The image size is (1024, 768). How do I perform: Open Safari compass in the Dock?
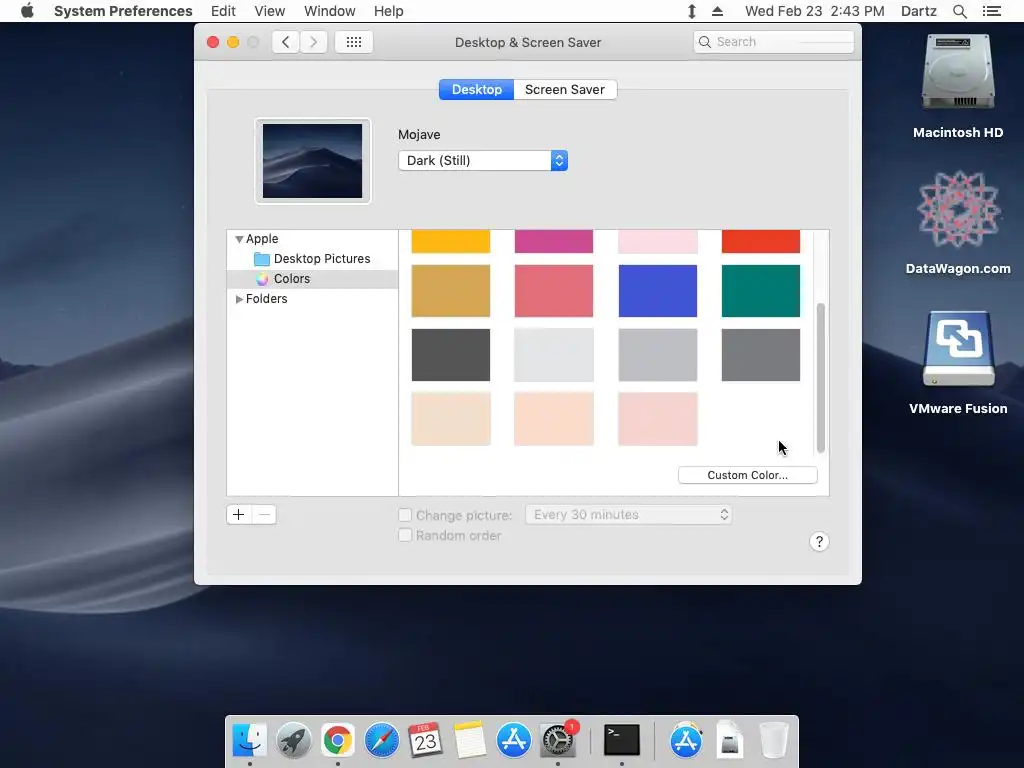(x=381, y=741)
